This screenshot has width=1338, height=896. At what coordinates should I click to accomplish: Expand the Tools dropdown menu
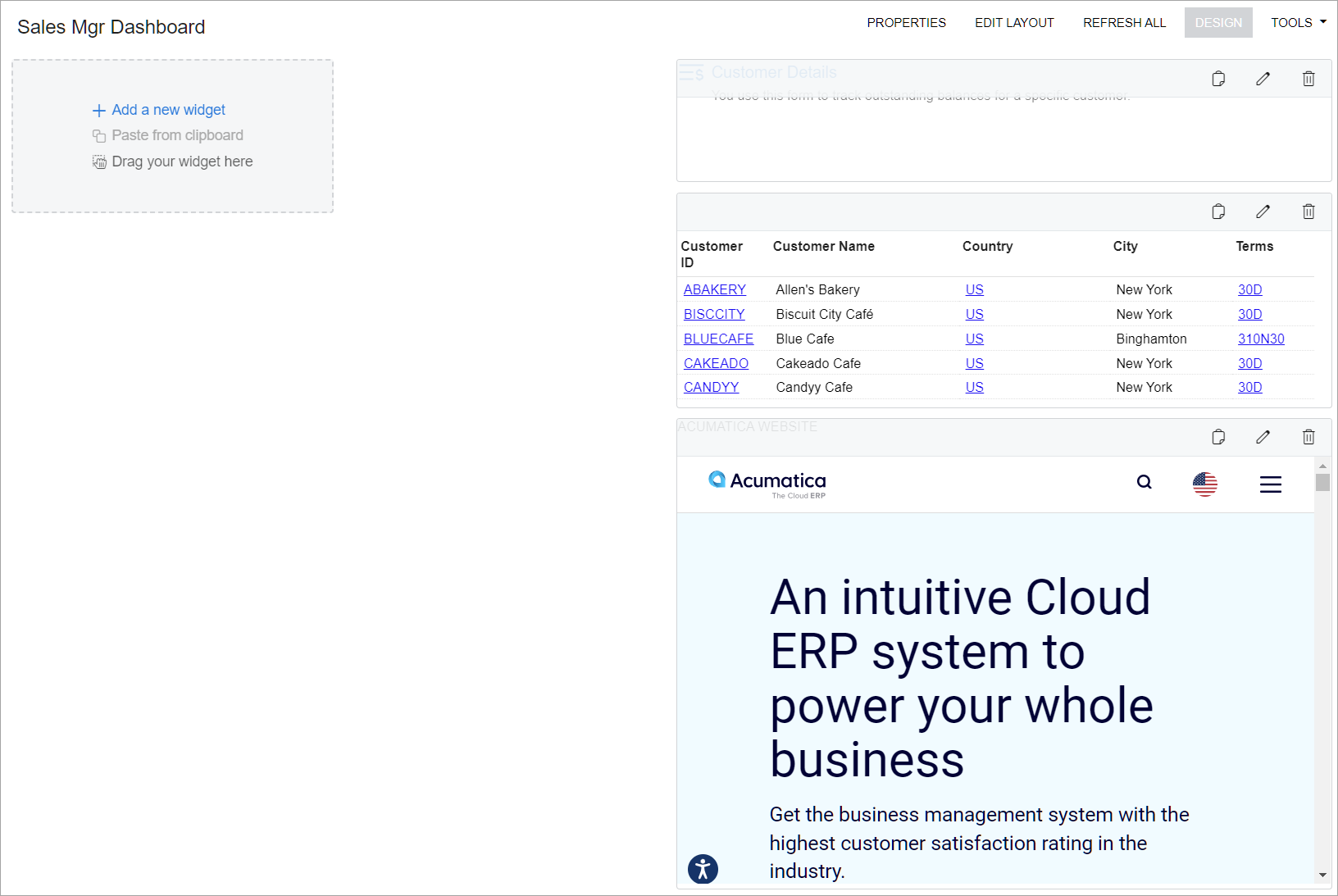pos(1298,23)
